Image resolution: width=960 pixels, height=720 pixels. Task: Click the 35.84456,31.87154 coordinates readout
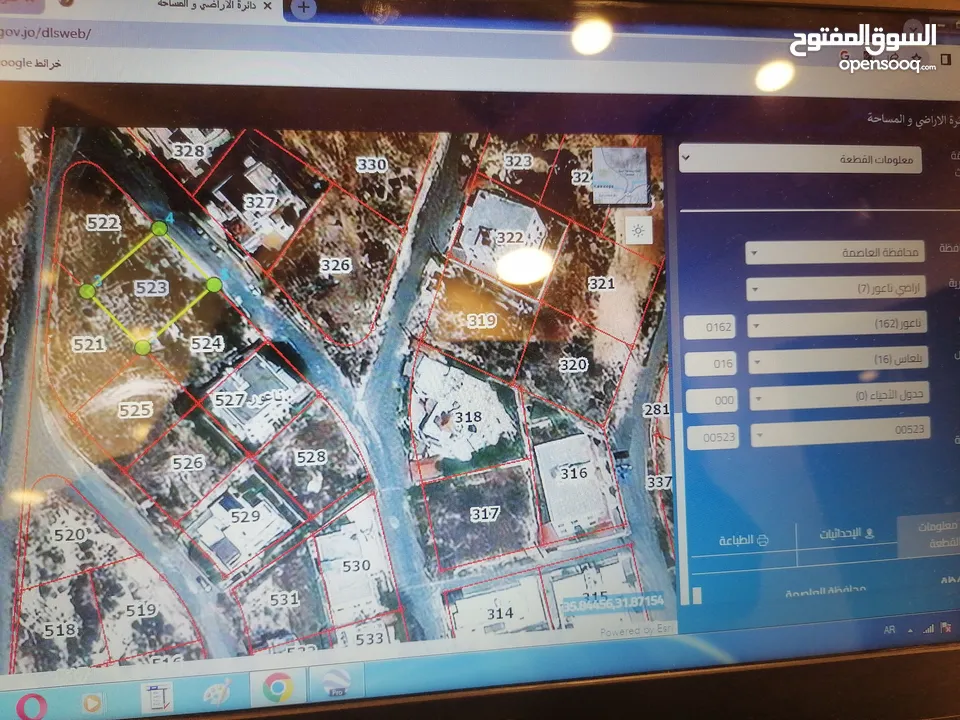(613, 602)
